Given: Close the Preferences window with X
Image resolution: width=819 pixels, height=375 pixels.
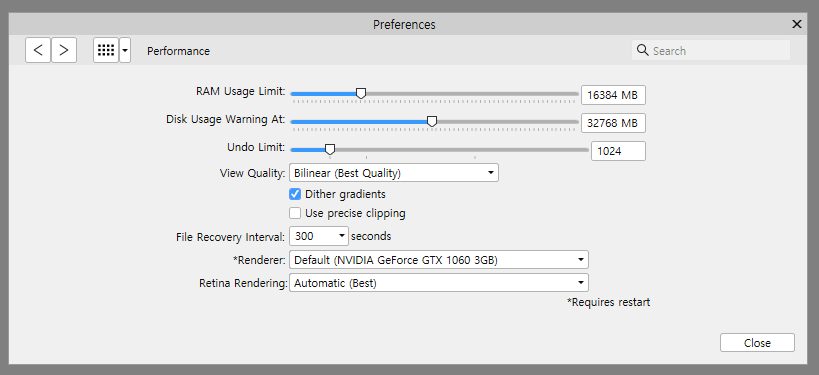Looking at the screenshot, I should point(797,24).
